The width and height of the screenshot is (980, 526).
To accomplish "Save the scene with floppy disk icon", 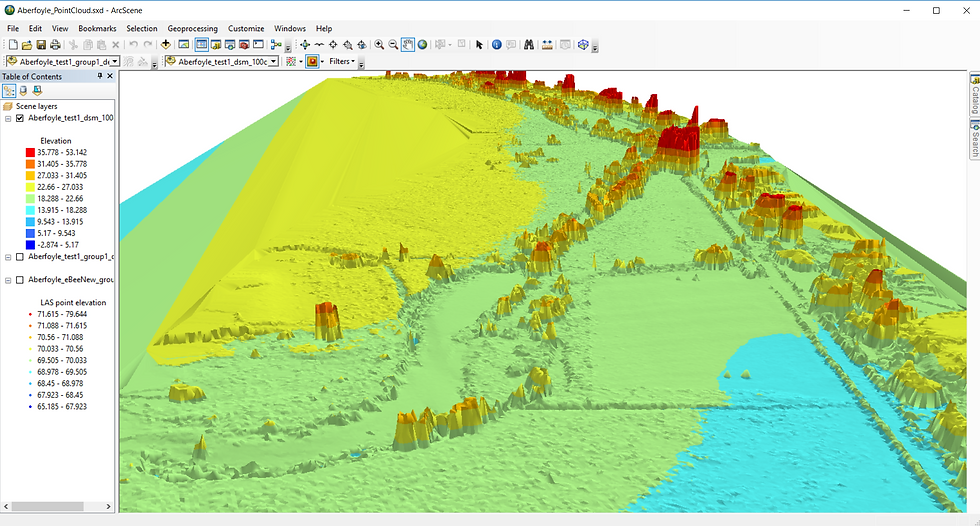I will pos(41,45).
